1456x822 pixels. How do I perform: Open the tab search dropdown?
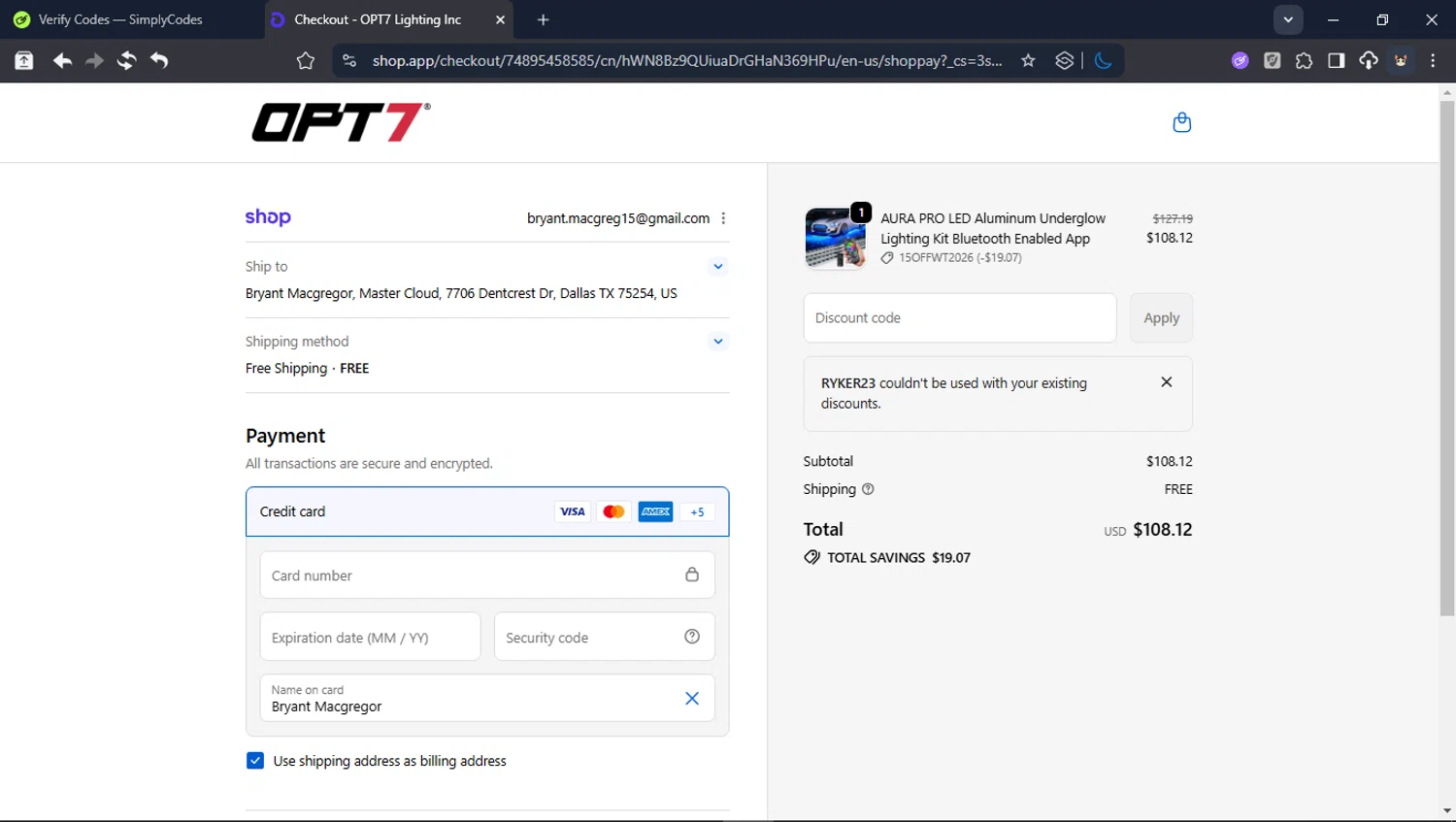click(x=1288, y=19)
